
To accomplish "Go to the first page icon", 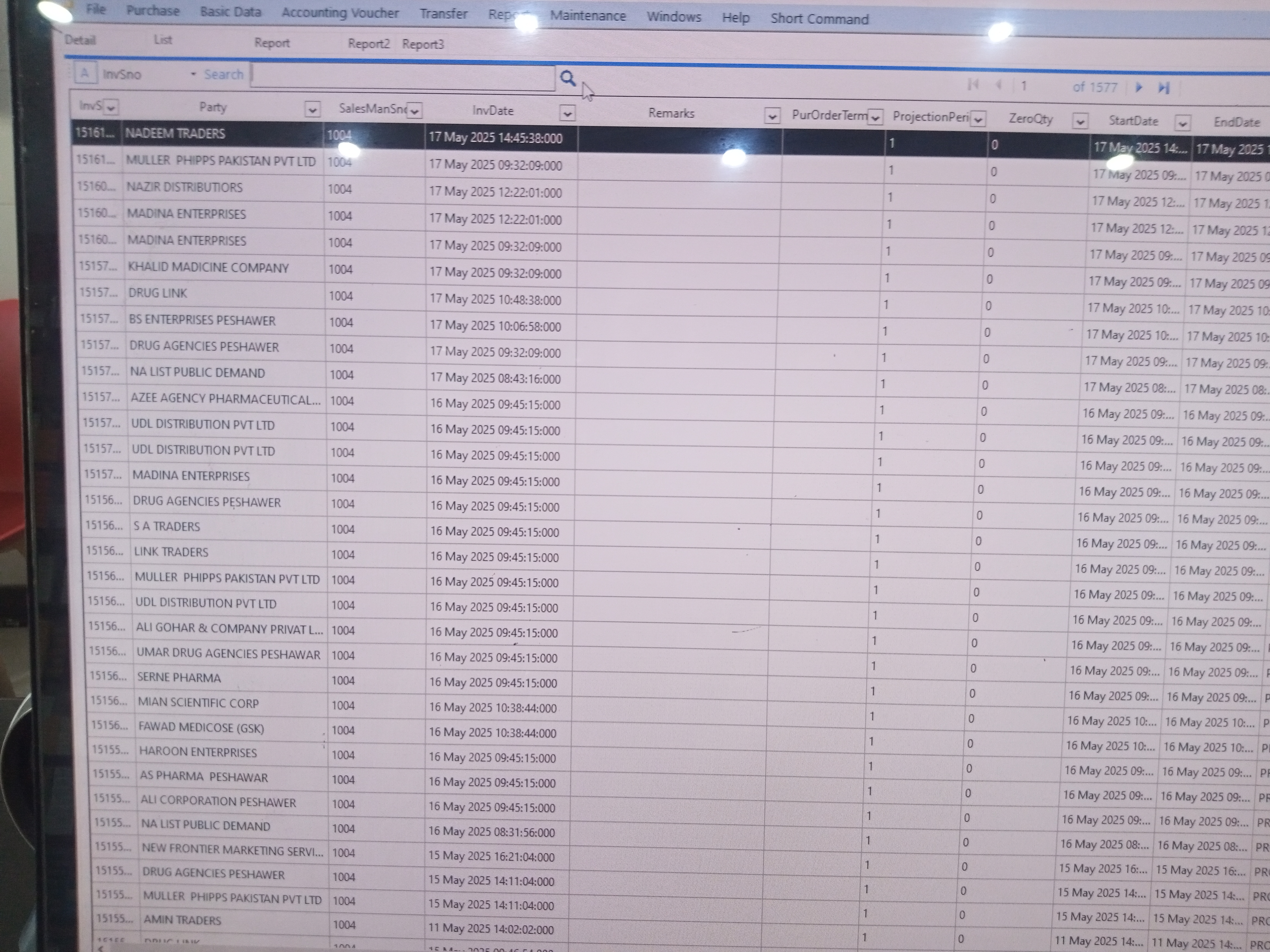I will [x=973, y=85].
